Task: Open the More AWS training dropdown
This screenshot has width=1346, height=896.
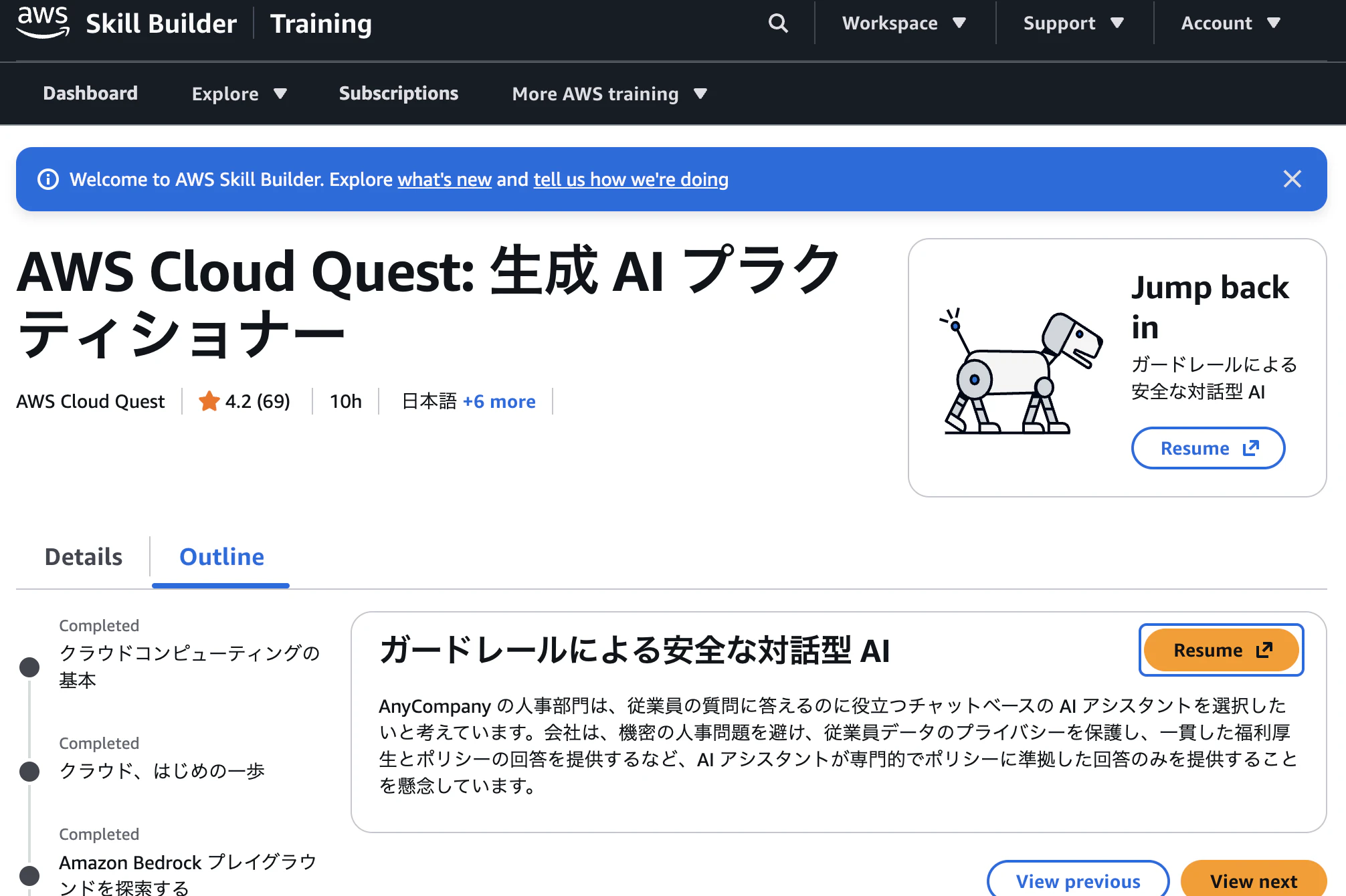Action: 609,94
